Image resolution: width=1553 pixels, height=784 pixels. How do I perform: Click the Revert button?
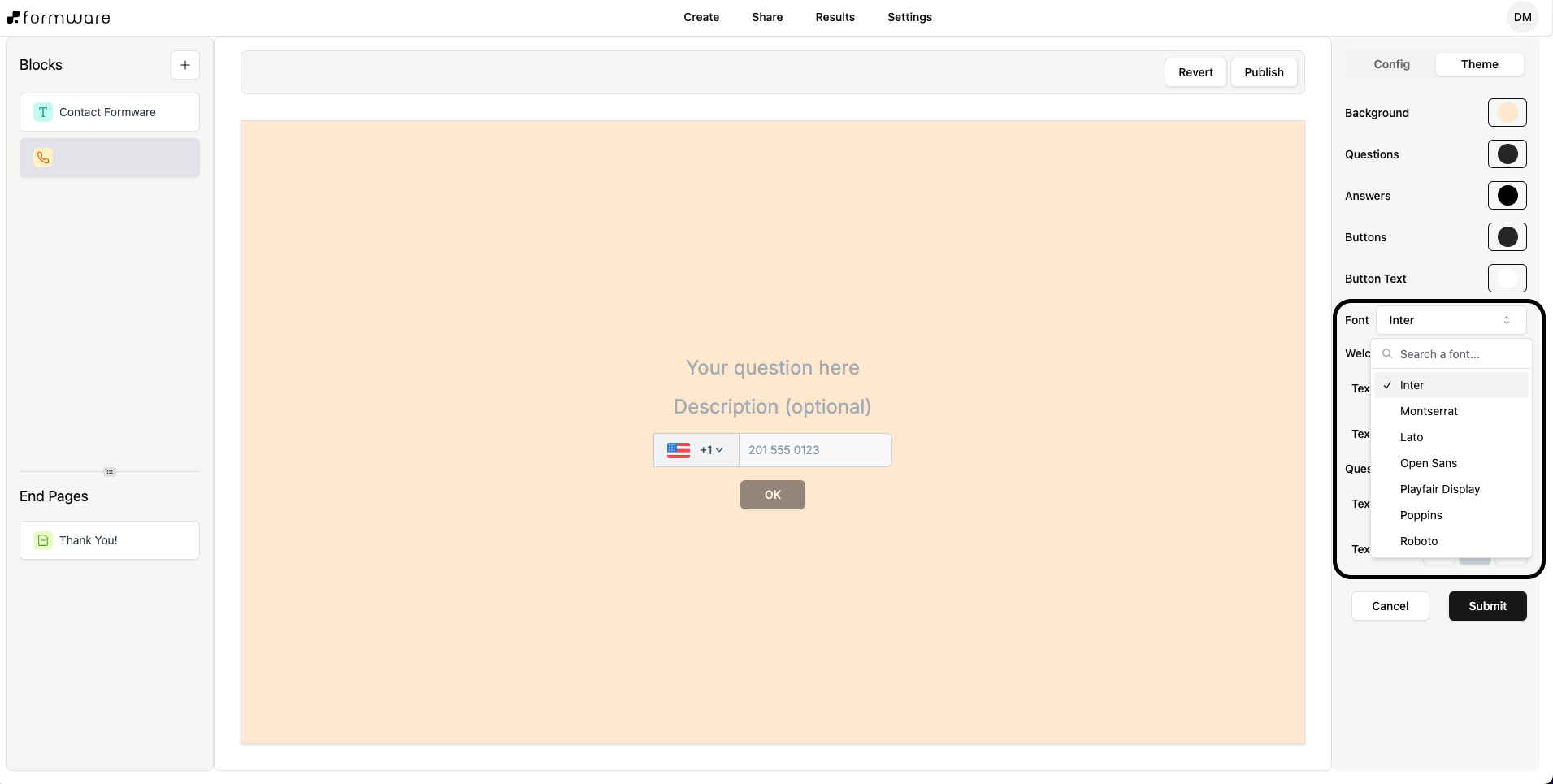pyautogui.click(x=1195, y=72)
